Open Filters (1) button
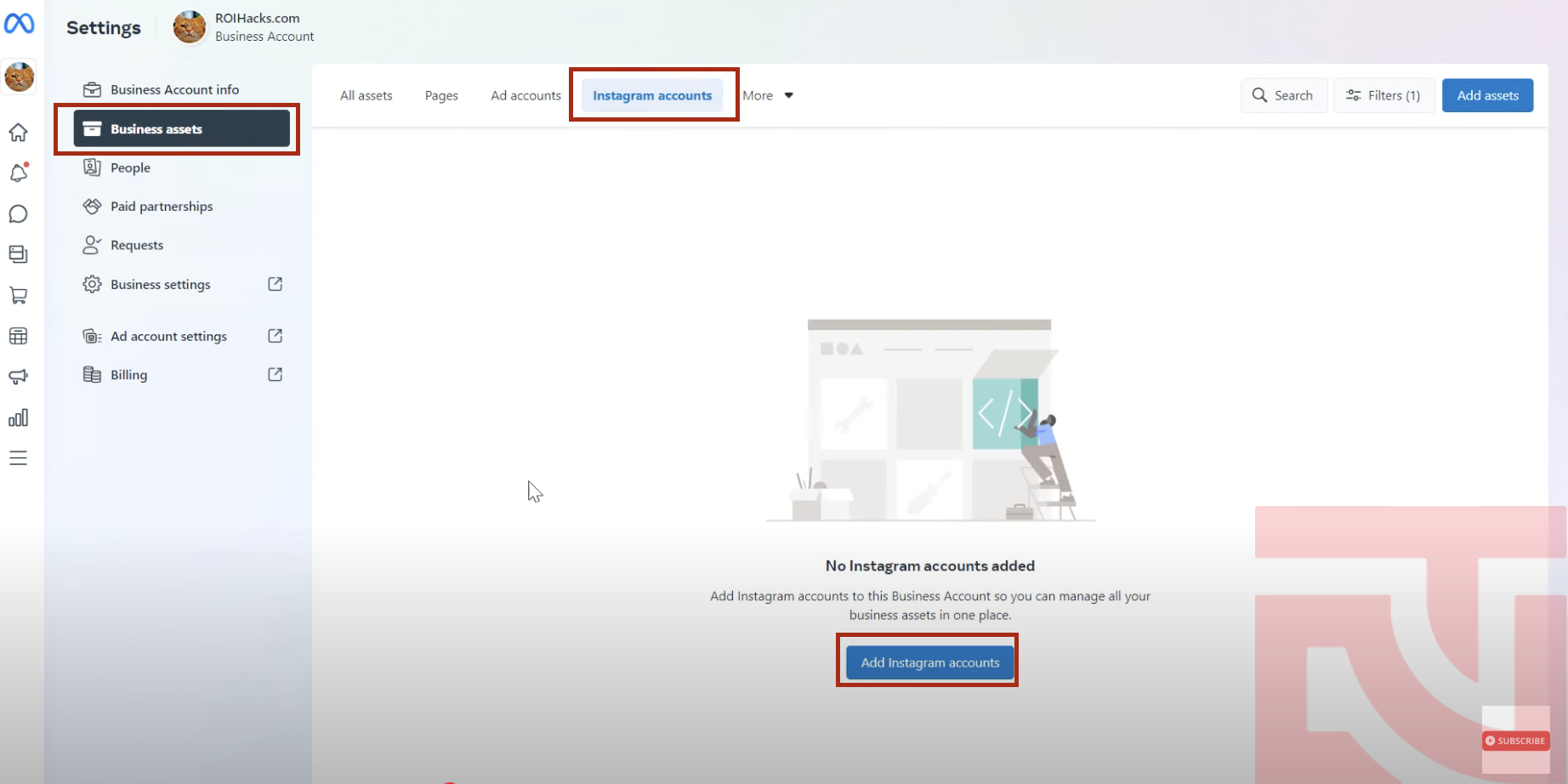Image resolution: width=1568 pixels, height=784 pixels. (x=1384, y=95)
